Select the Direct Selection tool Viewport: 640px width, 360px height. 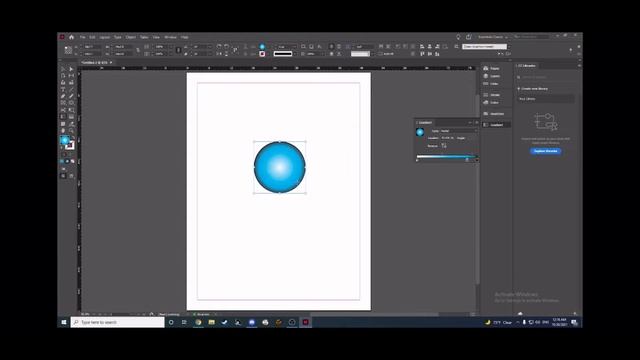[x=71, y=69]
